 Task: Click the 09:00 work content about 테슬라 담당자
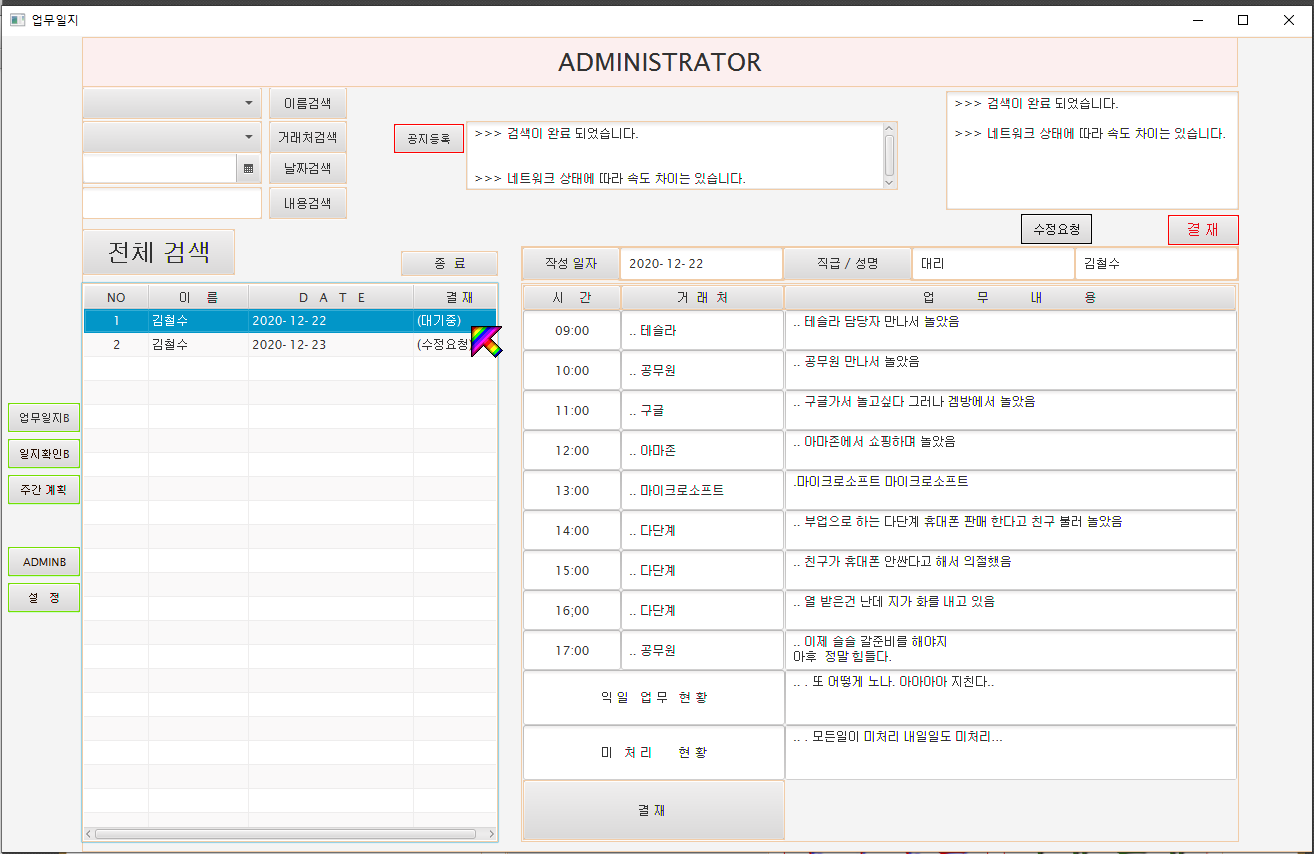pyautogui.click(x=1011, y=330)
